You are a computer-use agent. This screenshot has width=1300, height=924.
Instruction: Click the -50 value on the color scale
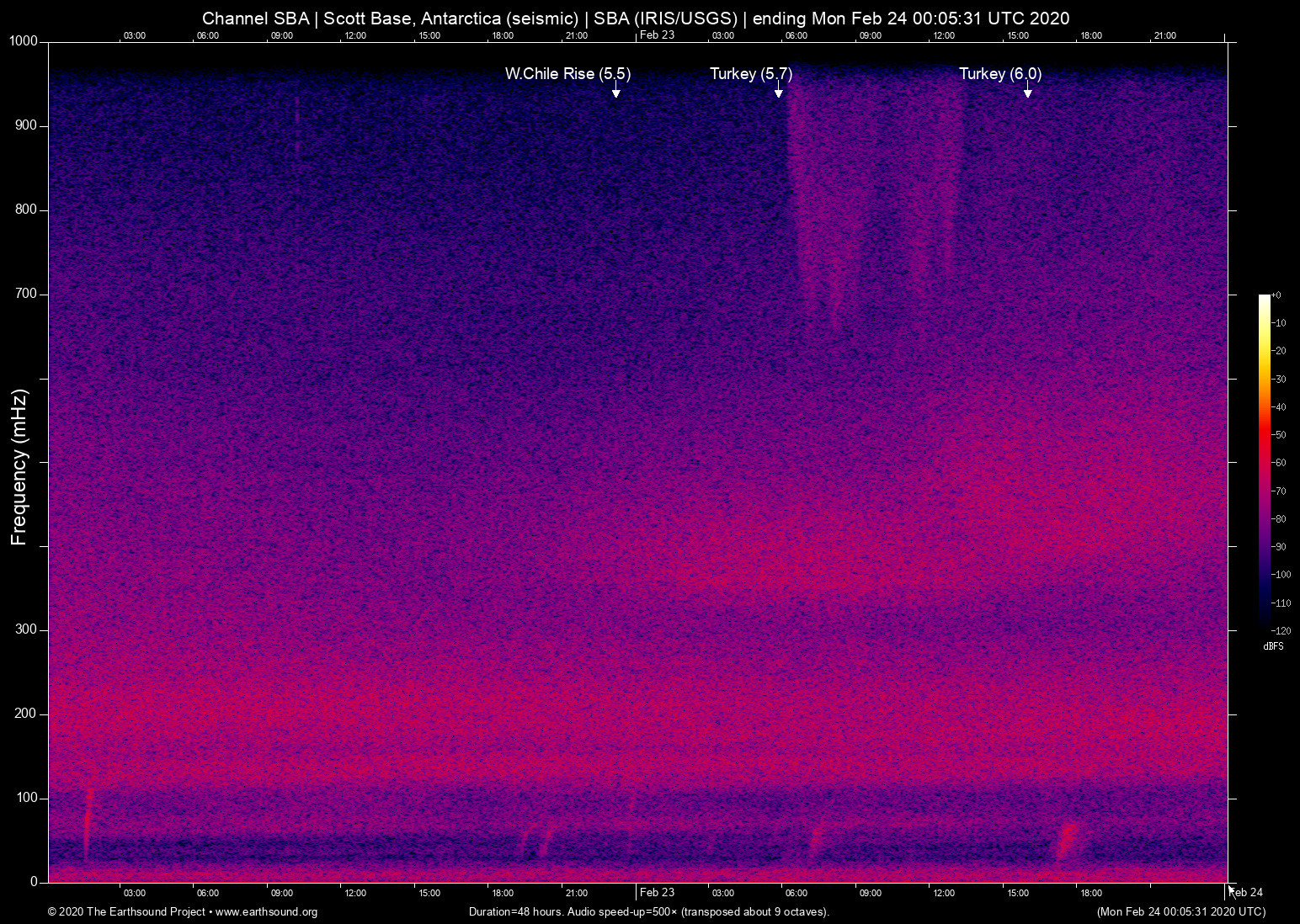1279,435
